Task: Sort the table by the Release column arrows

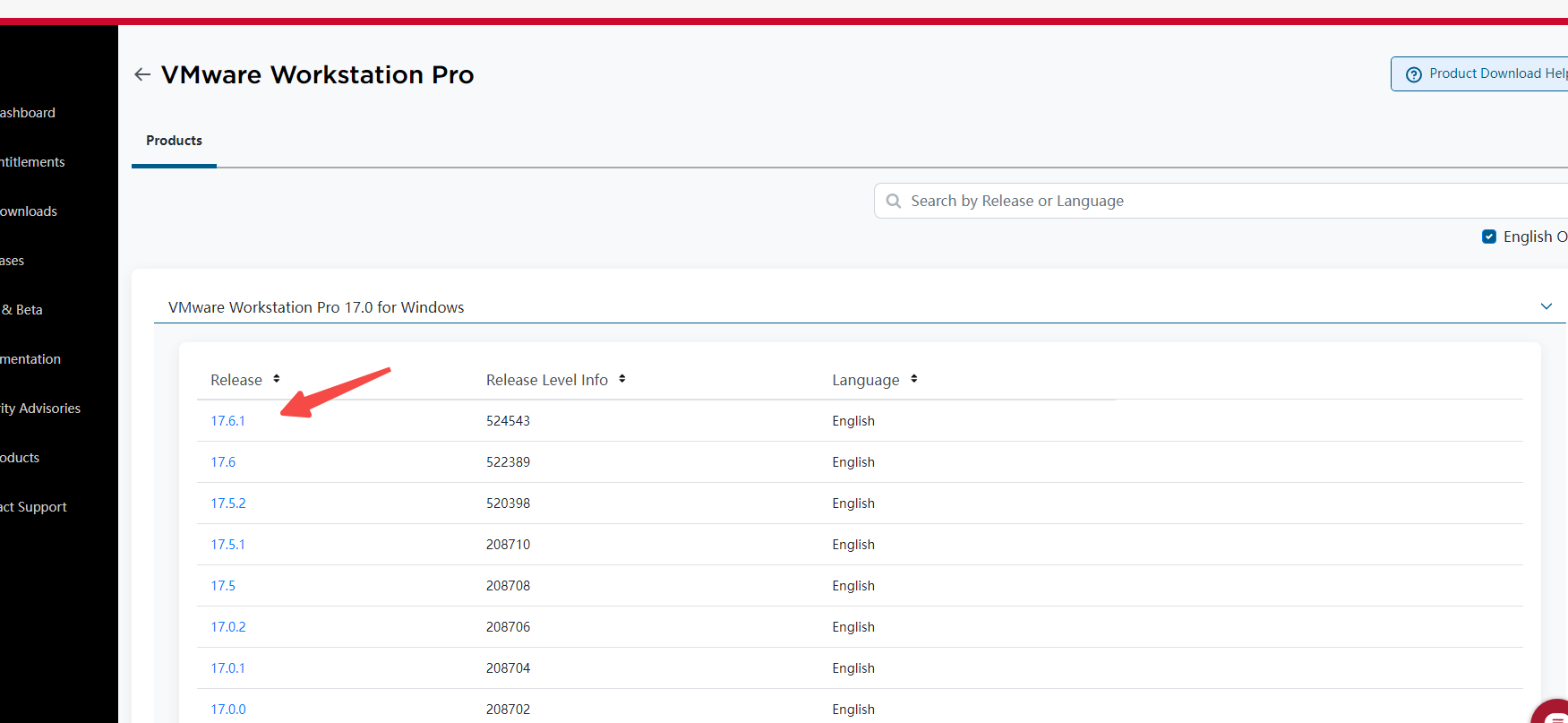Action: [x=277, y=379]
